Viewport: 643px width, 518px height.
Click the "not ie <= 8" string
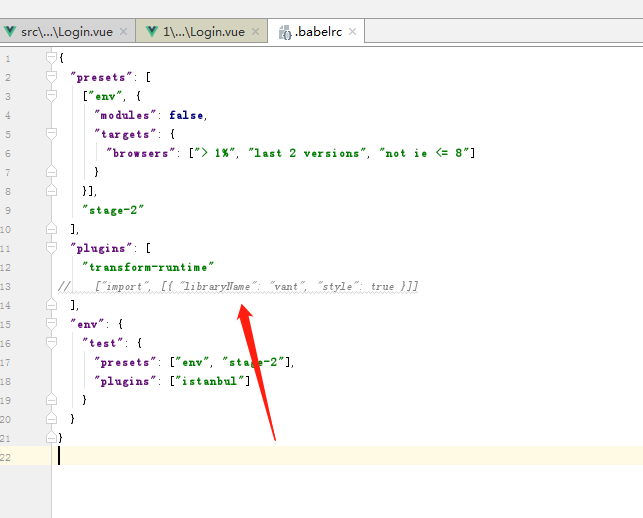pos(424,153)
